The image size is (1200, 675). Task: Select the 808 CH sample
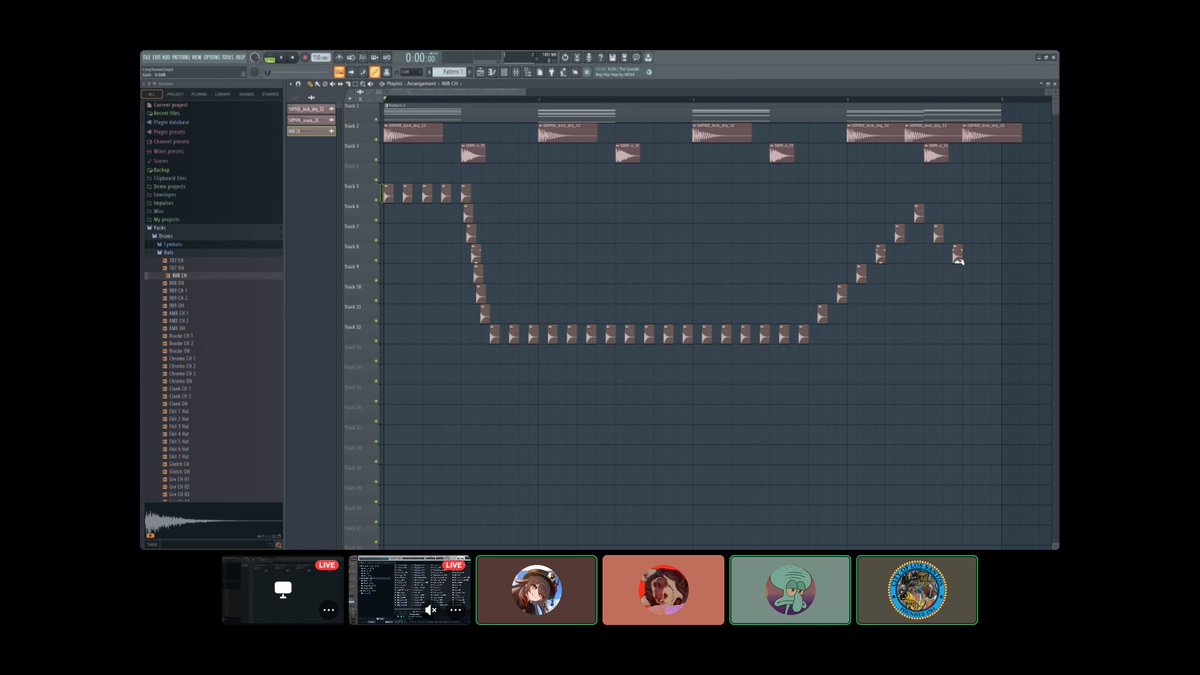point(177,275)
